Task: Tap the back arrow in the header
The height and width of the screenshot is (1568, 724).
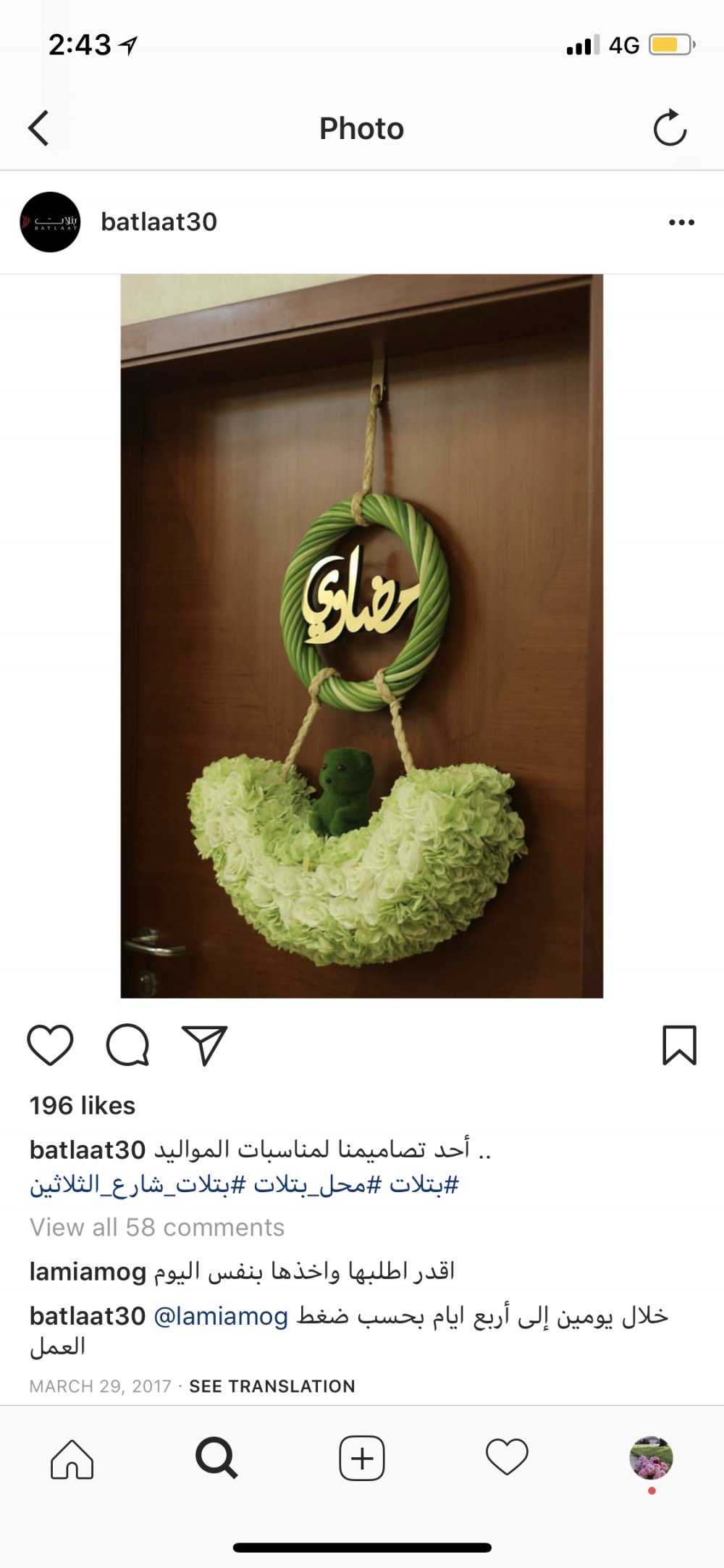Action: (x=38, y=128)
